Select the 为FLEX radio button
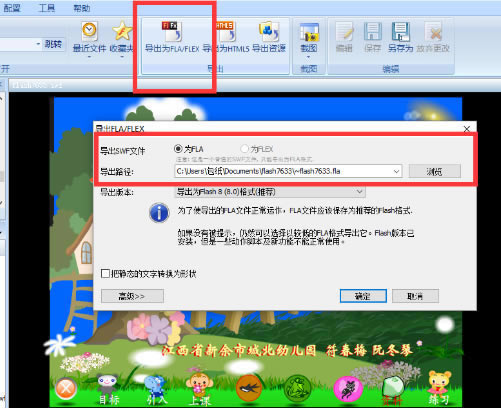The height and width of the screenshot is (408, 501). click(x=245, y=148)
